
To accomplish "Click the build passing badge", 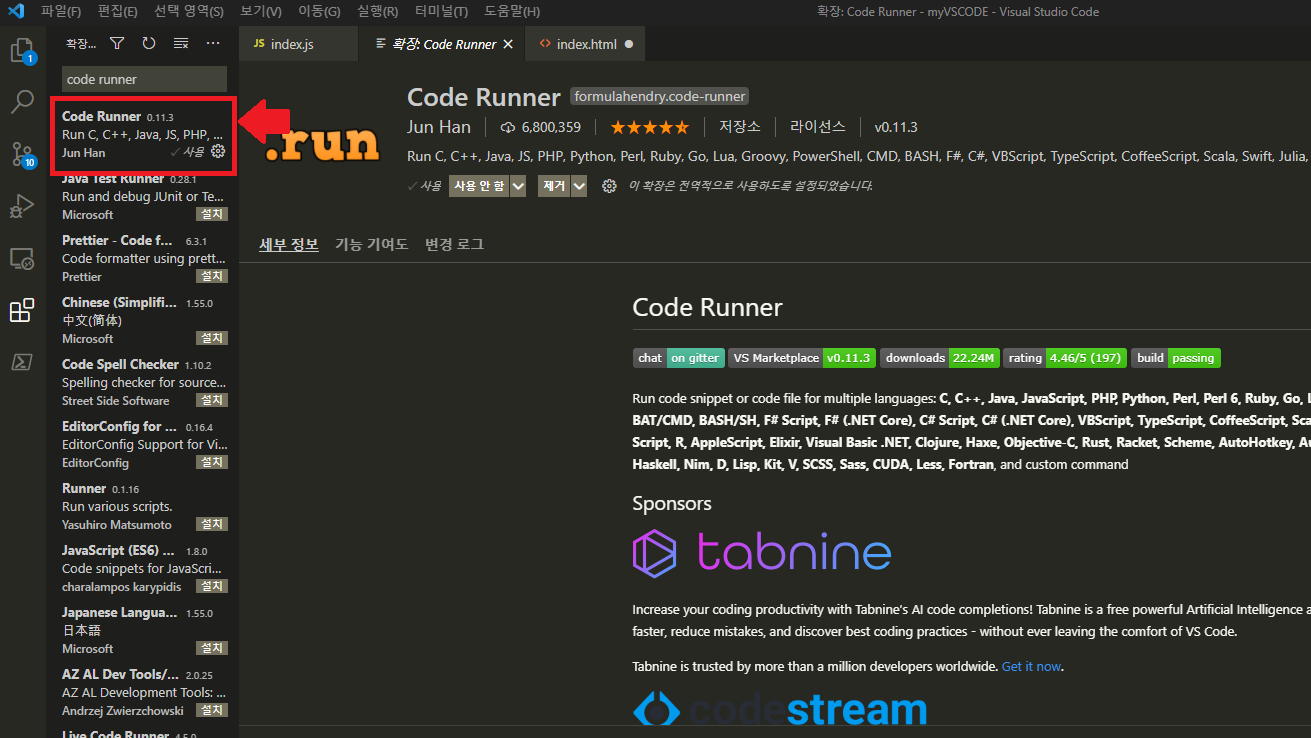I will (1176, 358).
